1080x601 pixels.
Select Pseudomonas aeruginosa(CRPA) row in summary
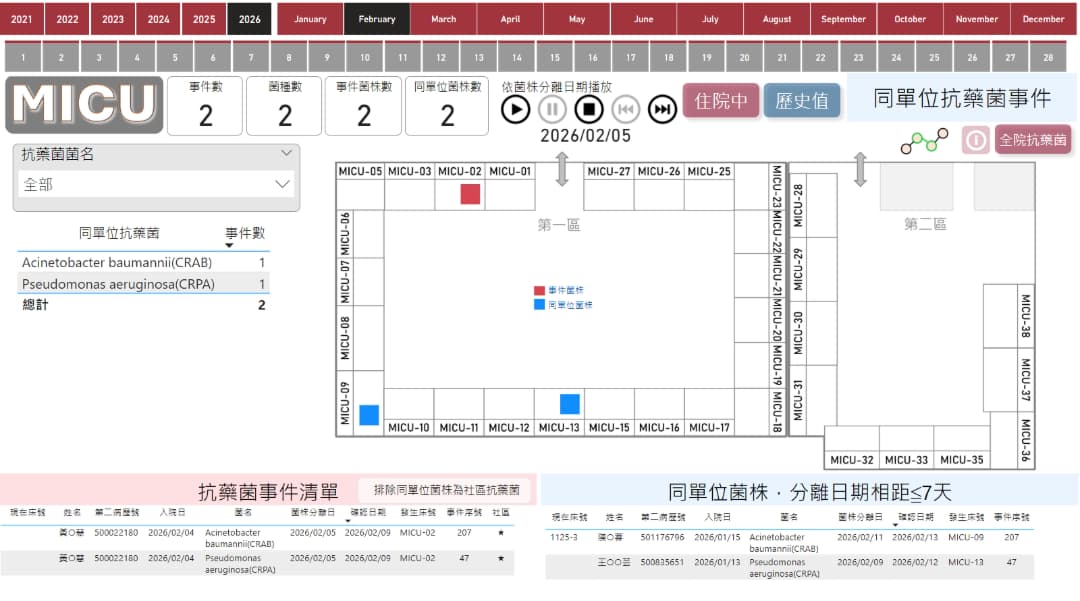pyautogui.click(x=143, y=284)
